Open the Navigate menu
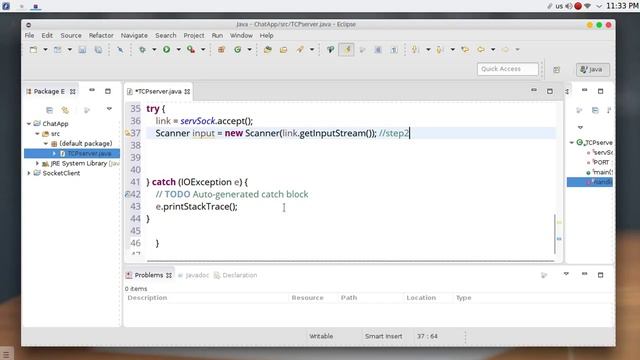This screenshot has height=360, width=640. pyautogui.click(x=134, y=36)
